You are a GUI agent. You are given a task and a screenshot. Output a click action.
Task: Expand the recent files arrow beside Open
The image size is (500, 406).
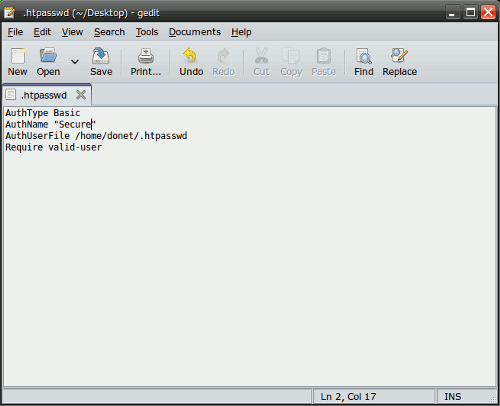pos(75,62)
